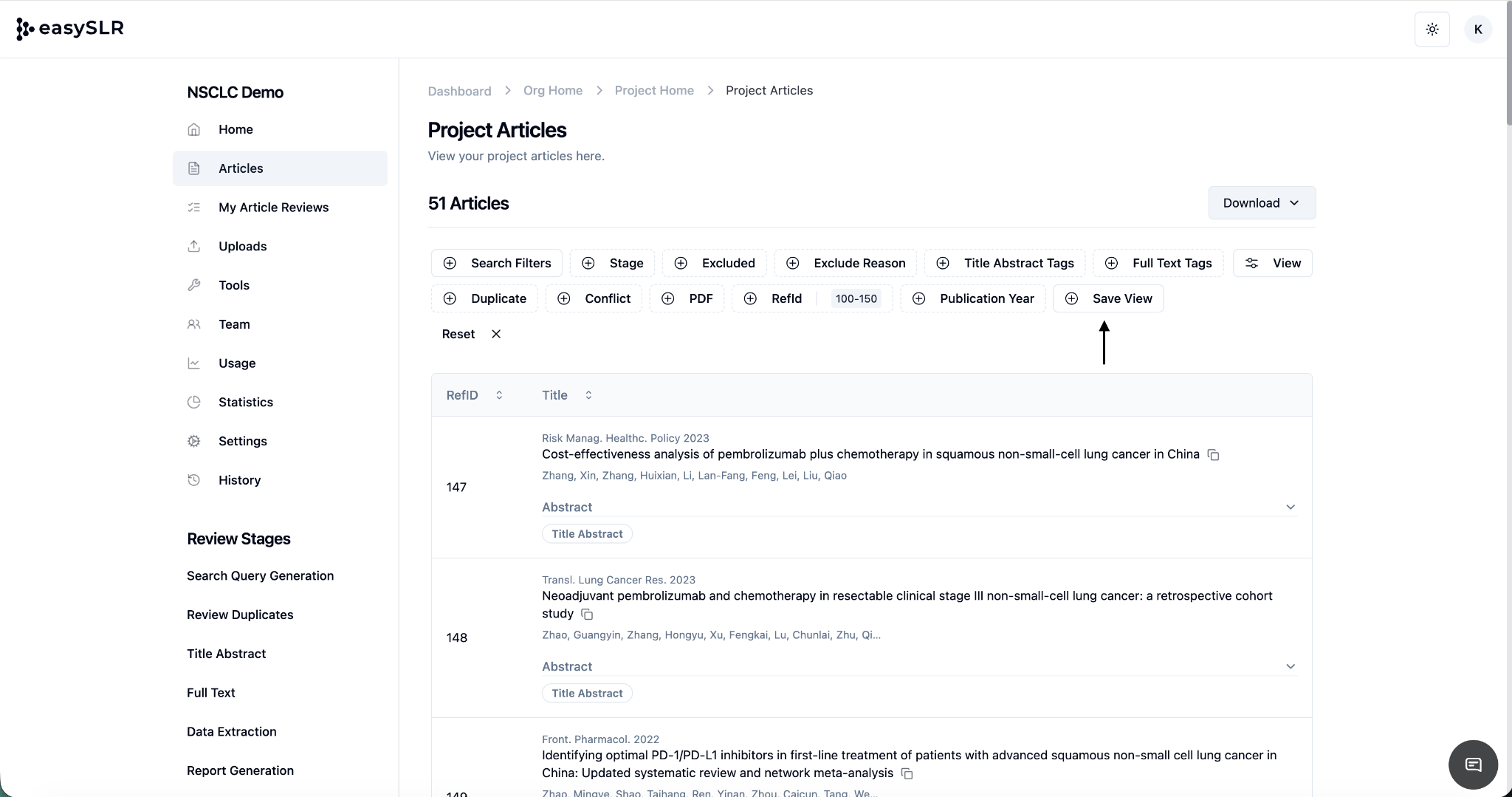Expand the Abstract for article 147
The width and height of the screenshot is (1512, 797).
pos(1290,507)
